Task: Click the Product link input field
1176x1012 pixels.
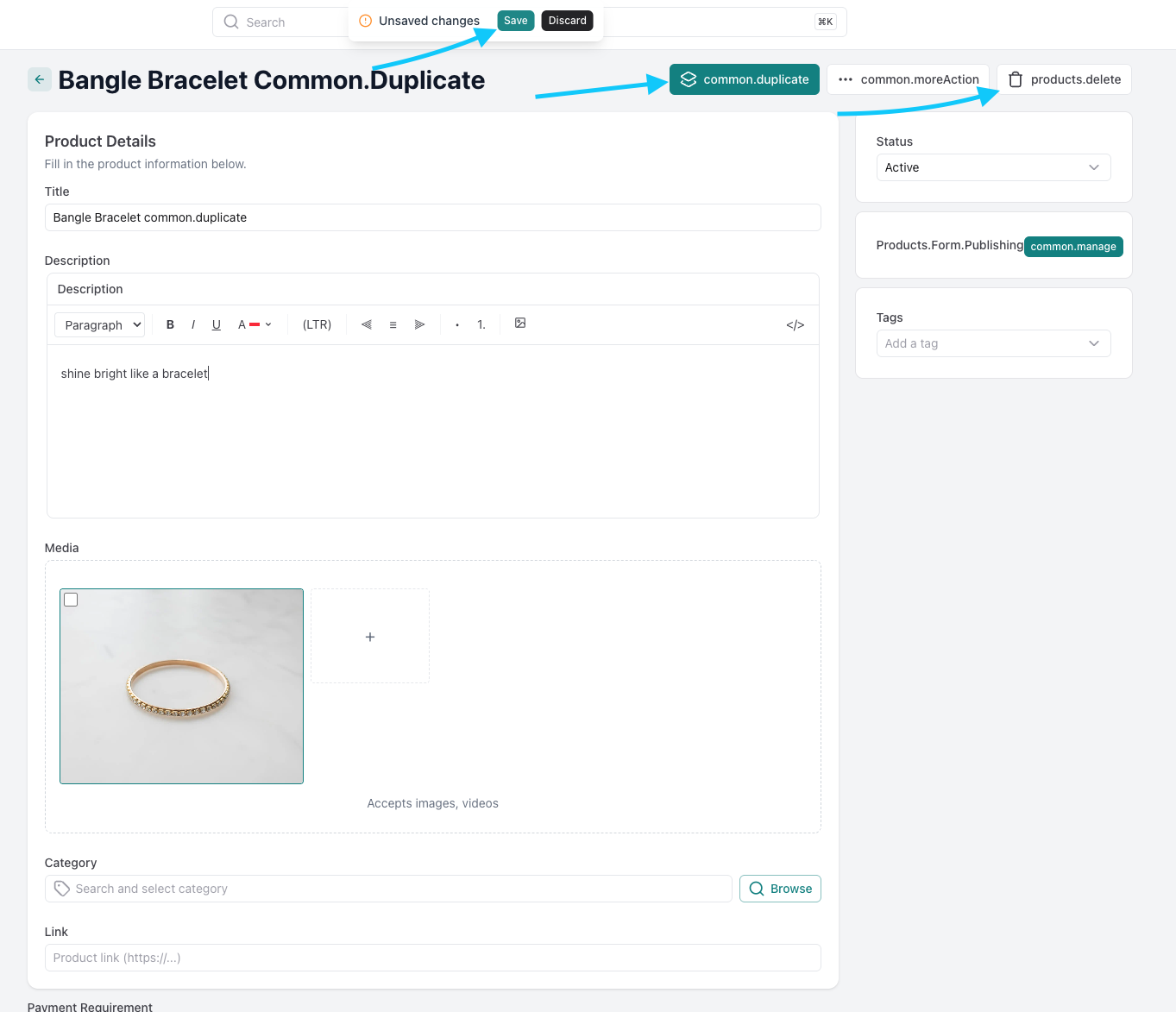Action: click(432, 958)
